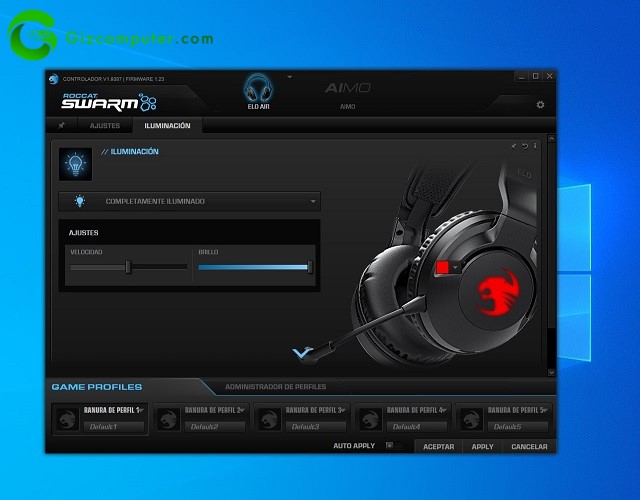Click the Default5 profile name field
Screen dimensions: 640x500
518,427
